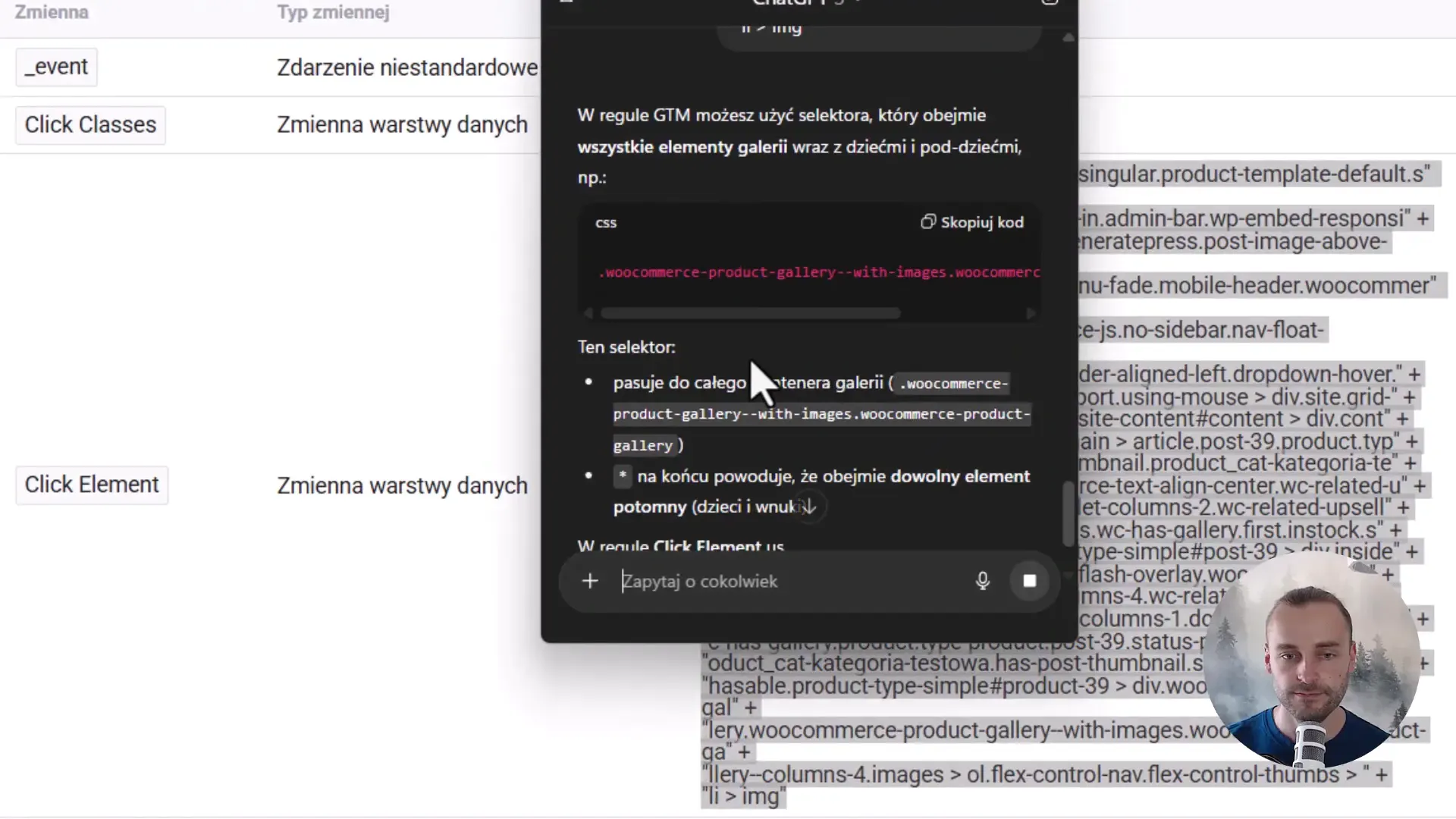This screenshot has width=1456, height=819.
Task: Open the Click Classes variable
Action: tap(90, 124)
